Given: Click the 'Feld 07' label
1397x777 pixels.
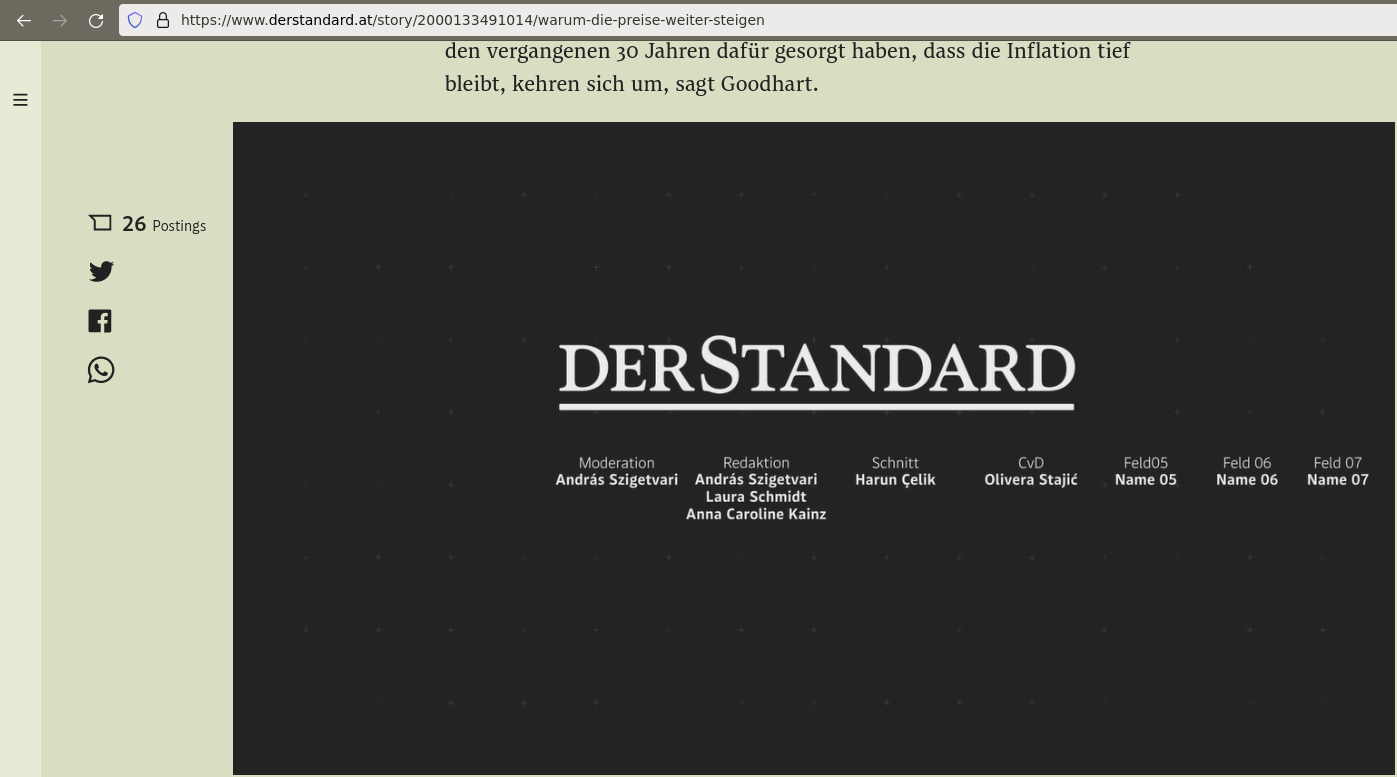Looking at the screenshot, I should click(1338, 463).
